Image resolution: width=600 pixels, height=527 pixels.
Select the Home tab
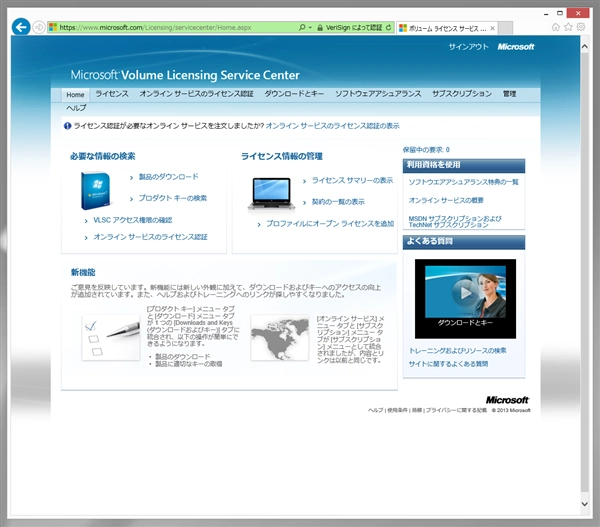click(75, 95)
